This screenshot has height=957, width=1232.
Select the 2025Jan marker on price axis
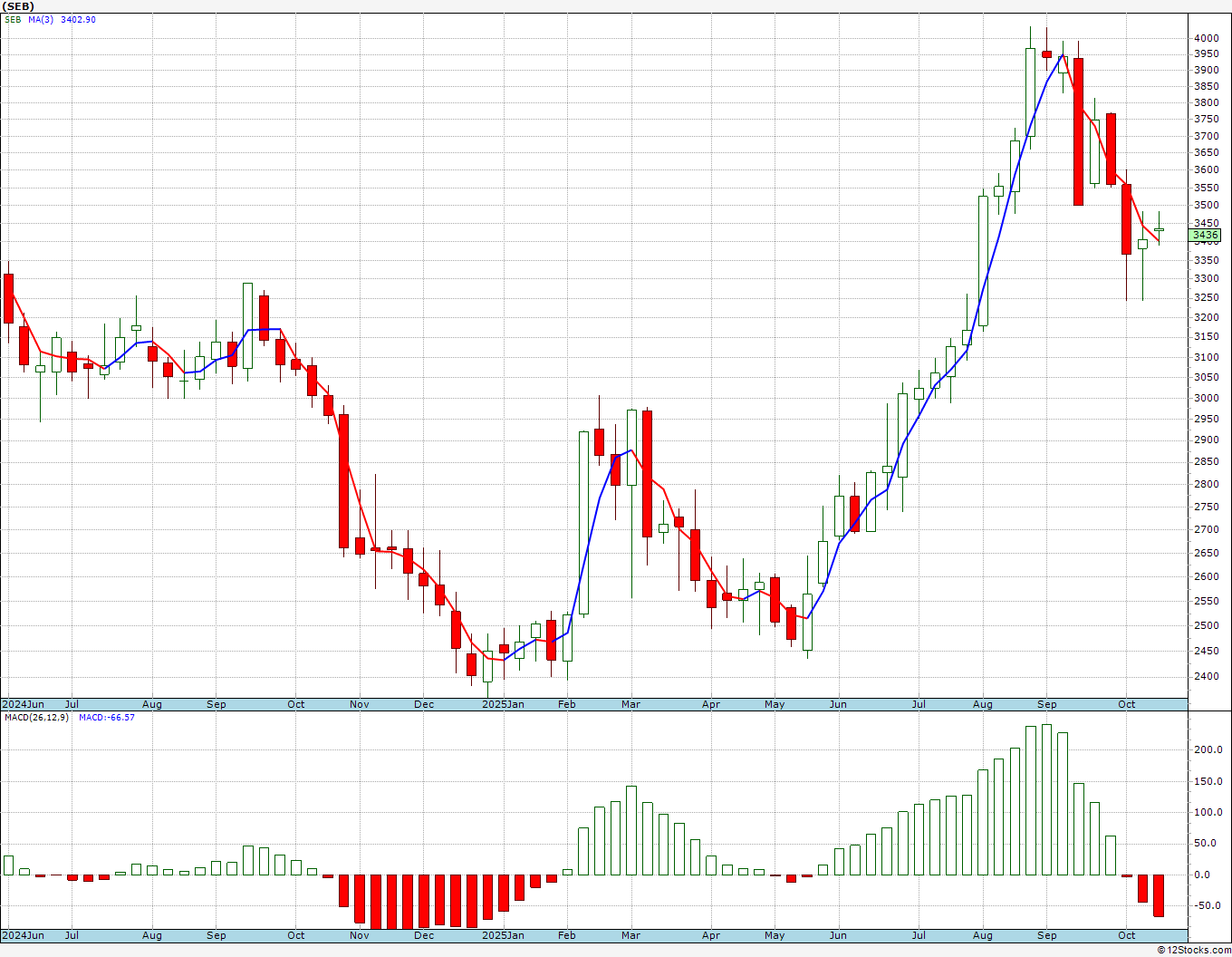503,704
